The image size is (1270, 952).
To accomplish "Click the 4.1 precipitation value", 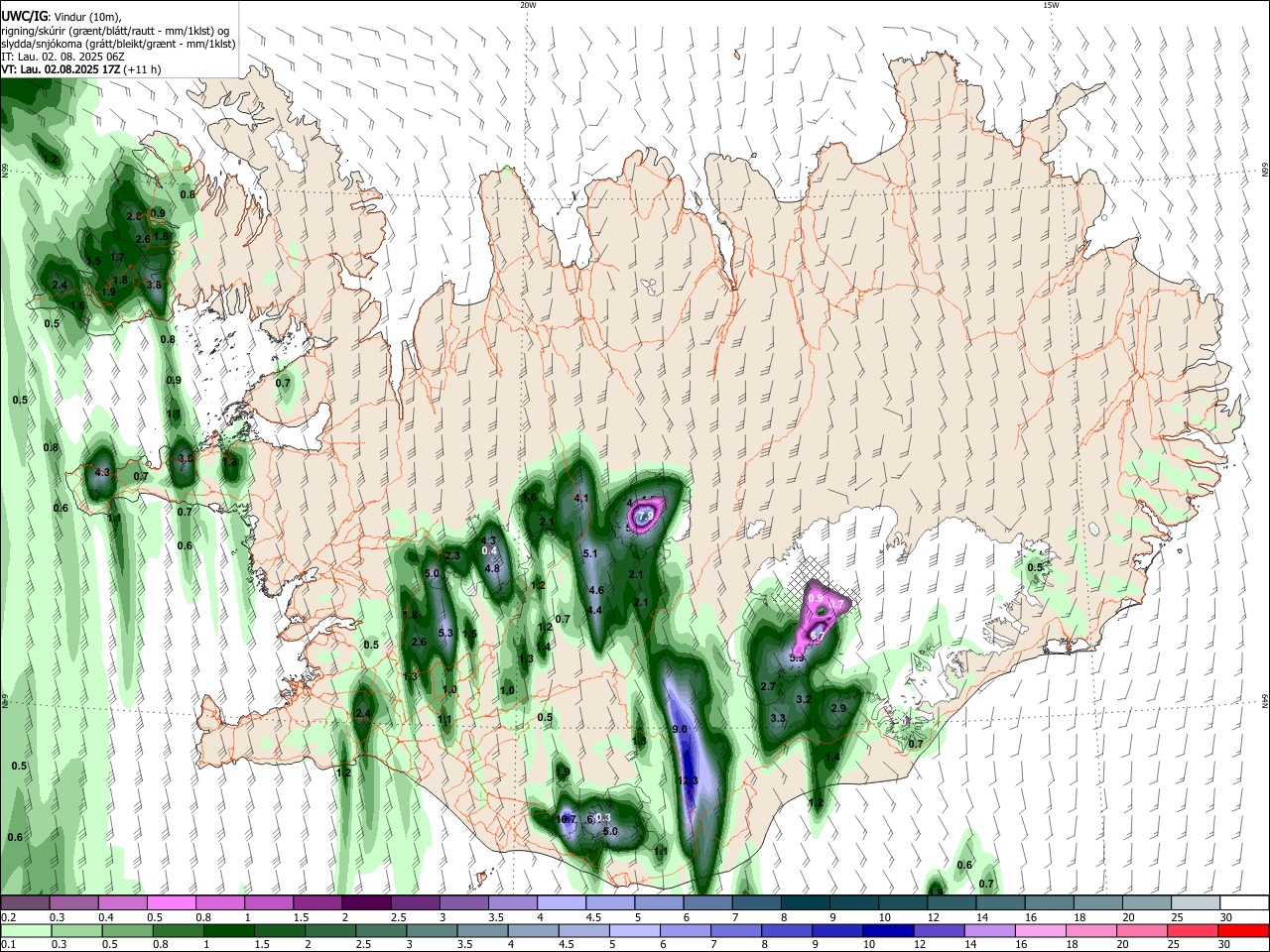I will click(x=581, y=498).
